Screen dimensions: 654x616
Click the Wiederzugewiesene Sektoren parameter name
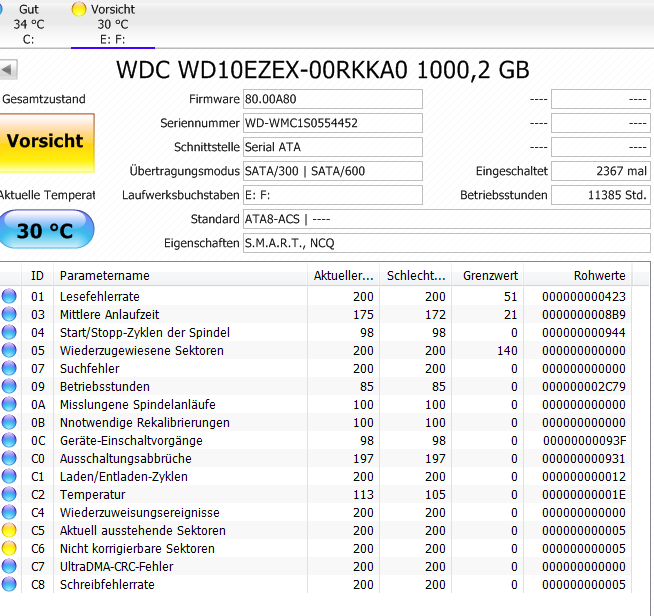[x=142, y=350]
